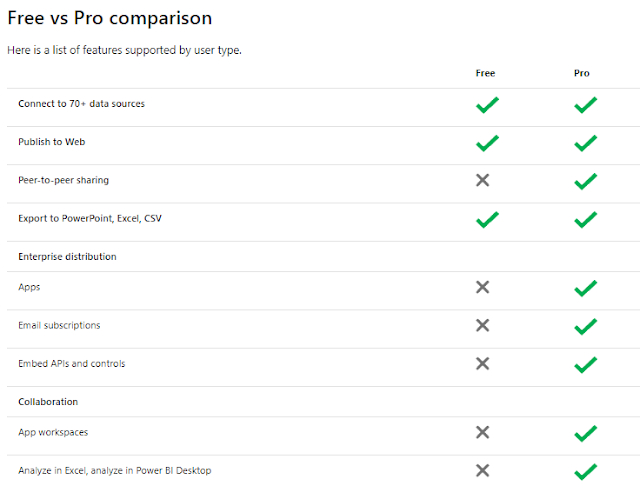640x499 pixels.
Task: Select the Embed APIs and controls label
Action: (72, 364)
